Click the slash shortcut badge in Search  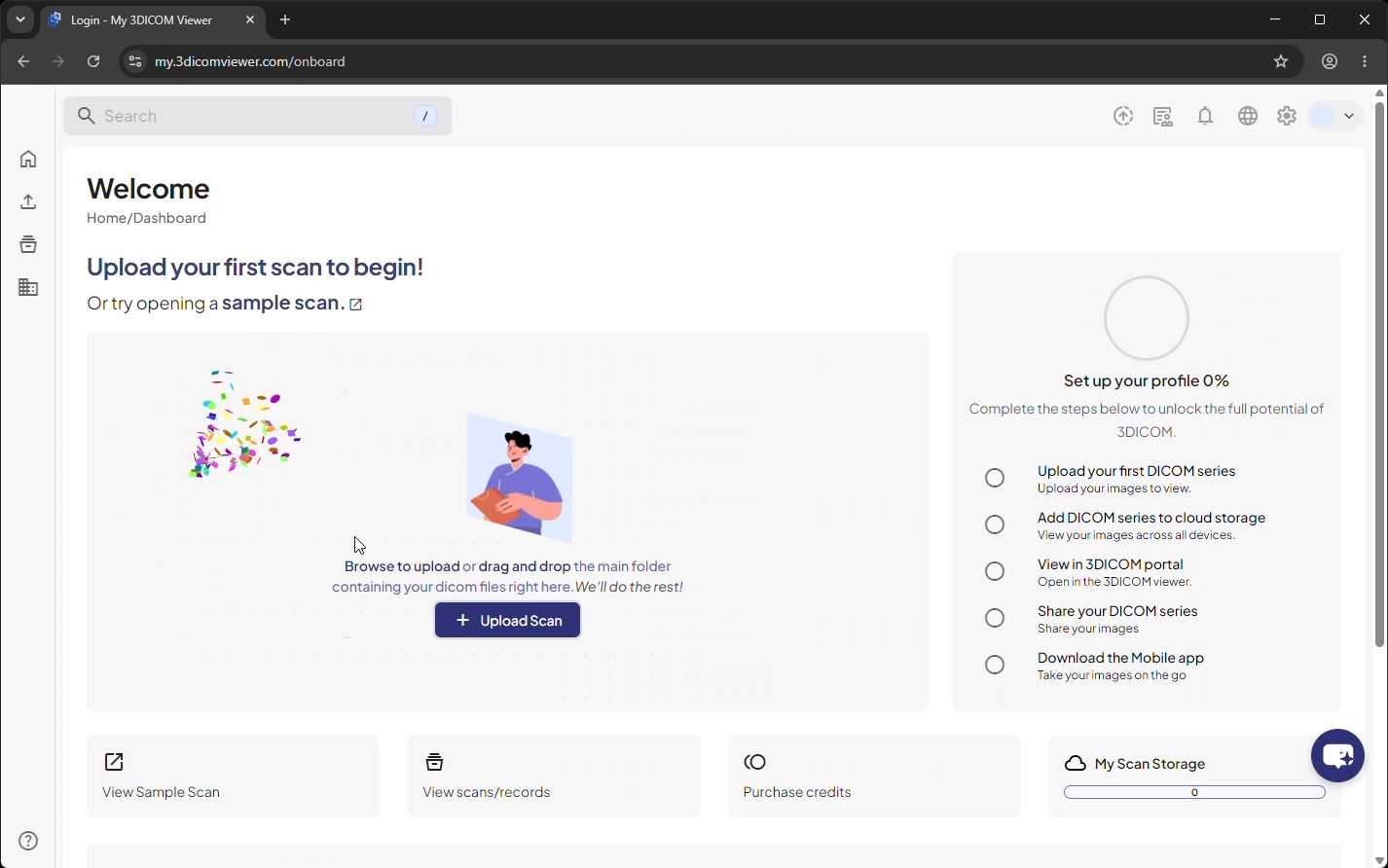tap(425, 116)
